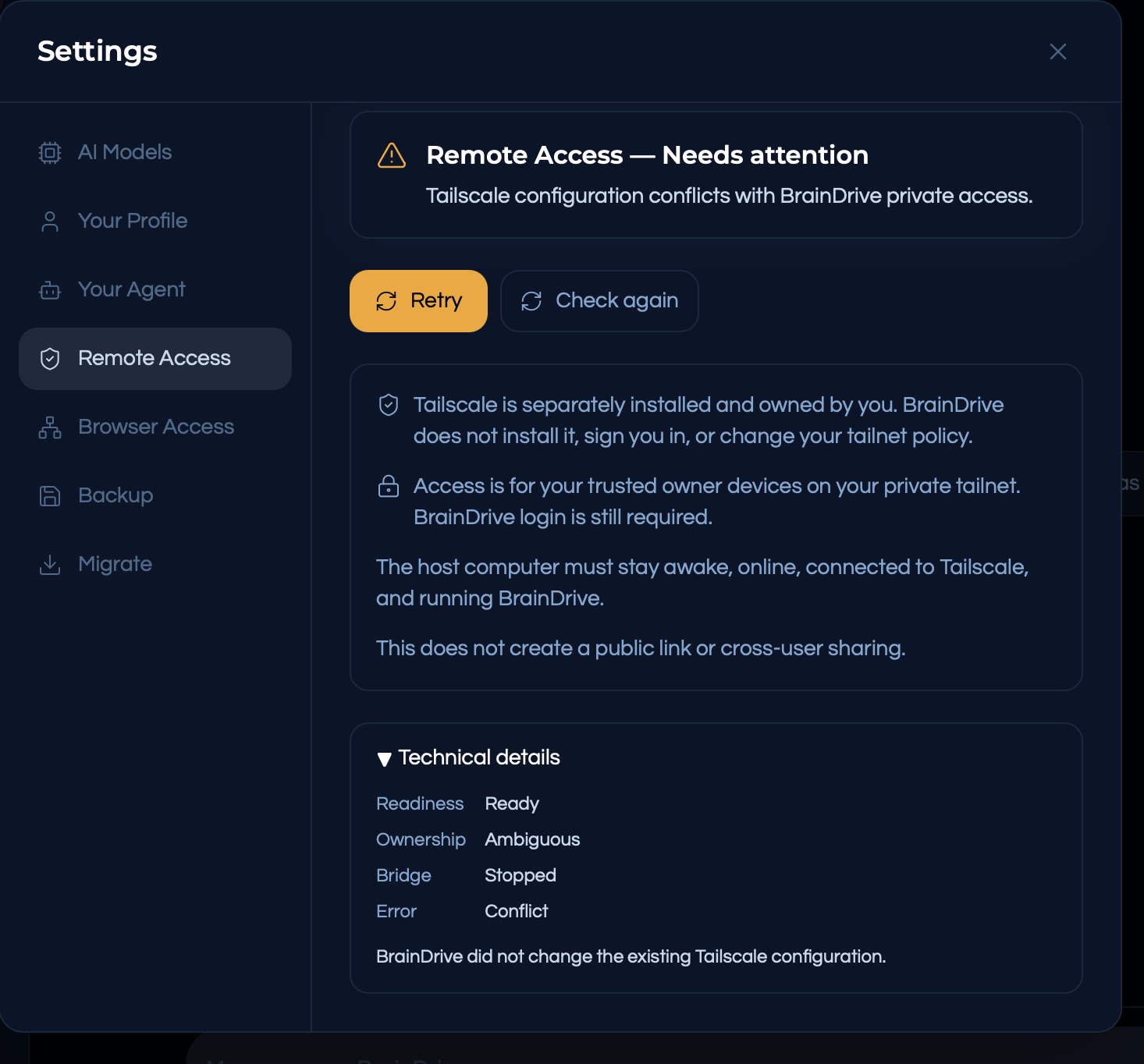Click the AI Models chip icon
Screen dimensions: 1144x1064
point(50,152)
